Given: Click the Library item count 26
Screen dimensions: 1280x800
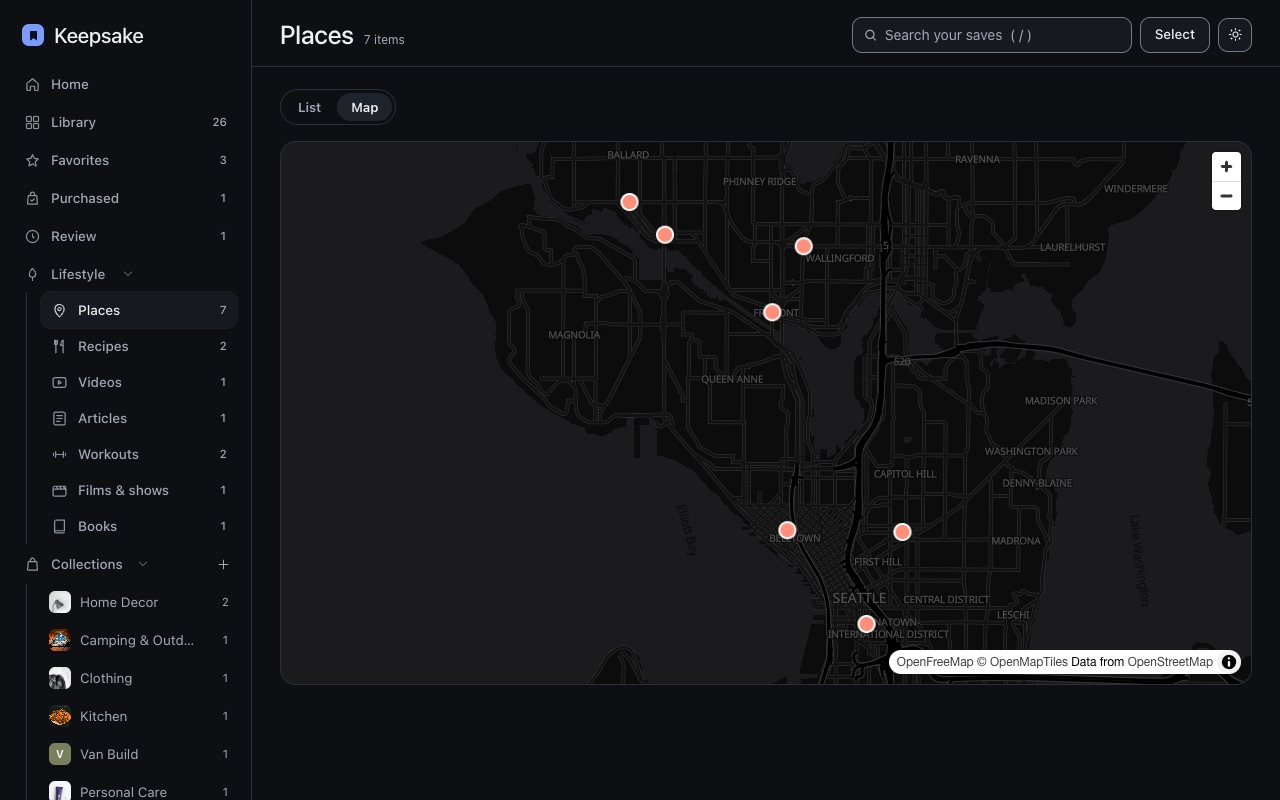Looking at the screenshot, I should [x=219, y=123].
